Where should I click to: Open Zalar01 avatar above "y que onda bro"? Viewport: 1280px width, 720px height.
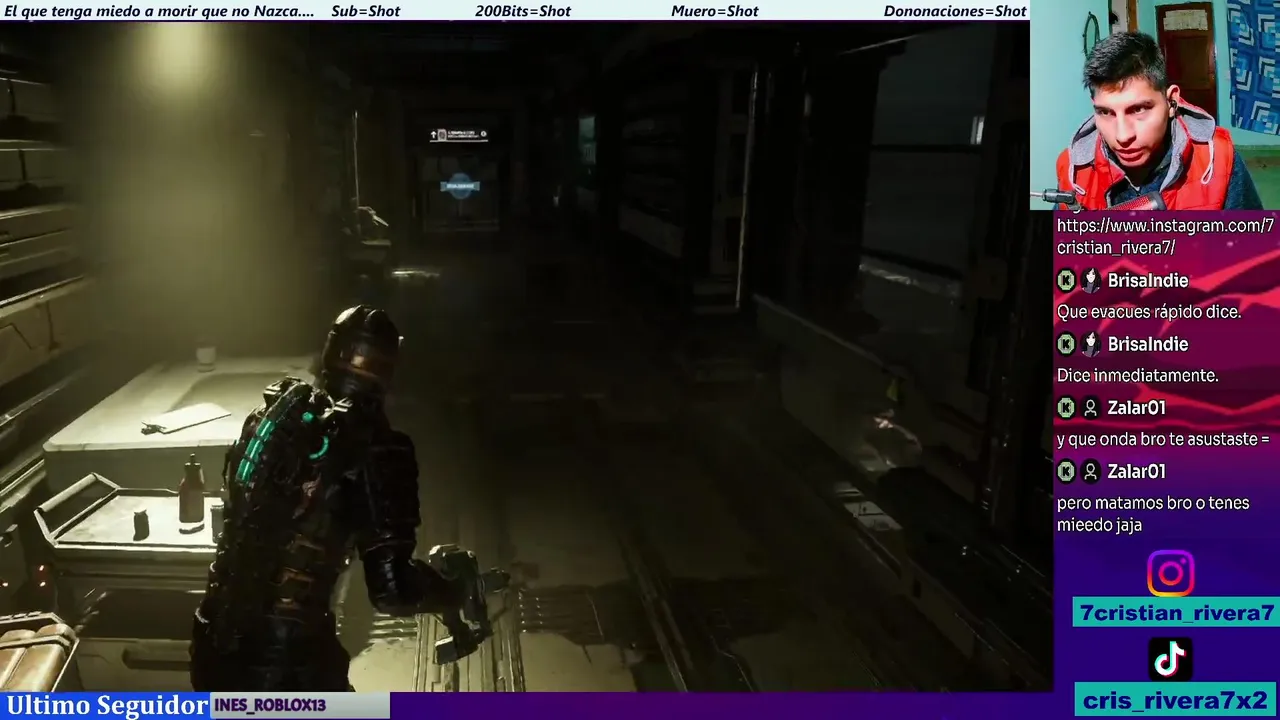(1091, 408)
